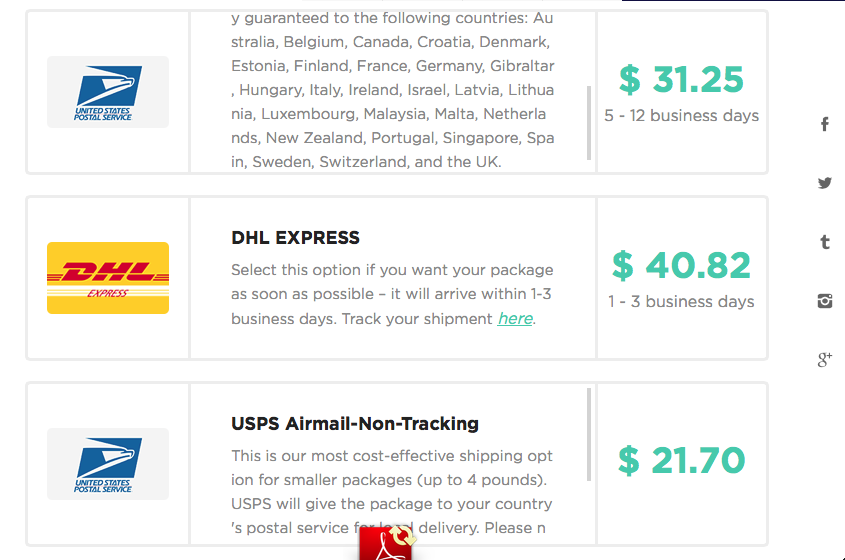The image size is (845, 560).
Task: Click the Tumblr icon in sidebar
Action: [825, 242]
